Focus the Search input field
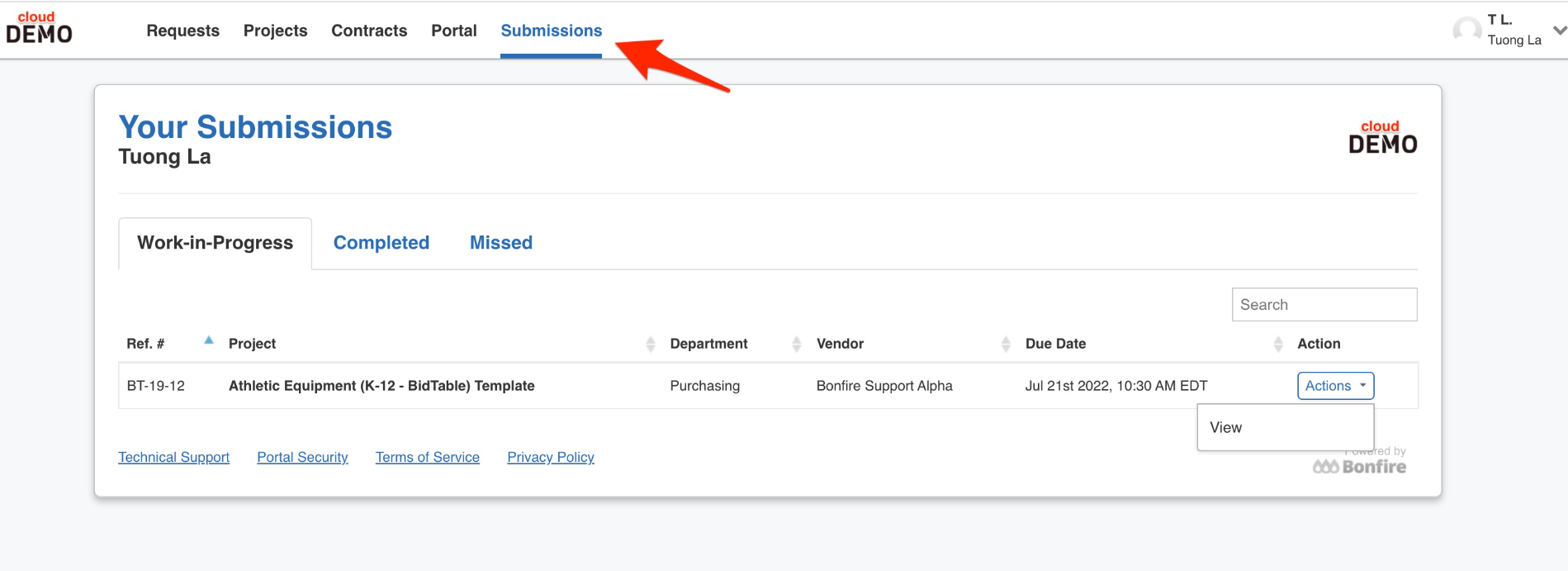This screenshot has width=1568, height=571. pos(1324,304)
